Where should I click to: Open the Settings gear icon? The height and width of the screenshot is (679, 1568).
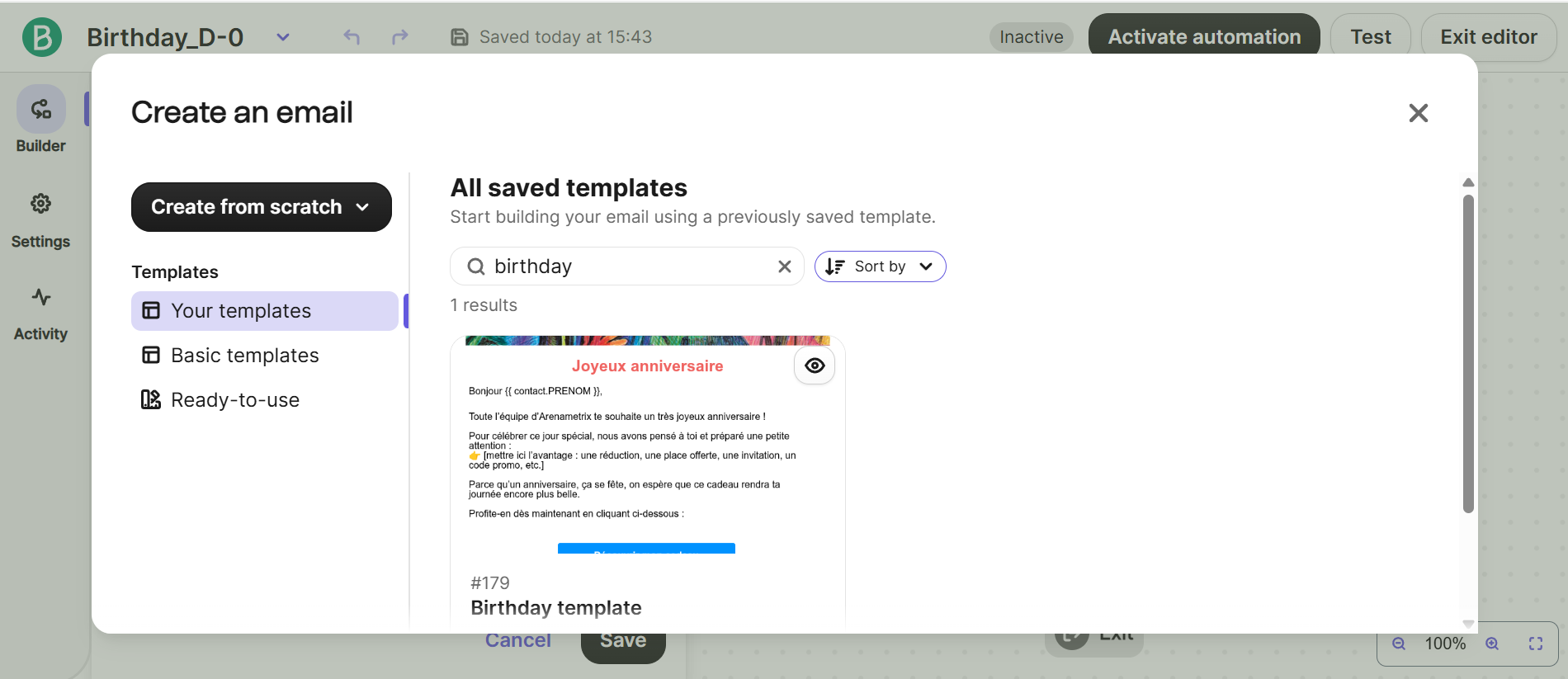coord(40,204)
